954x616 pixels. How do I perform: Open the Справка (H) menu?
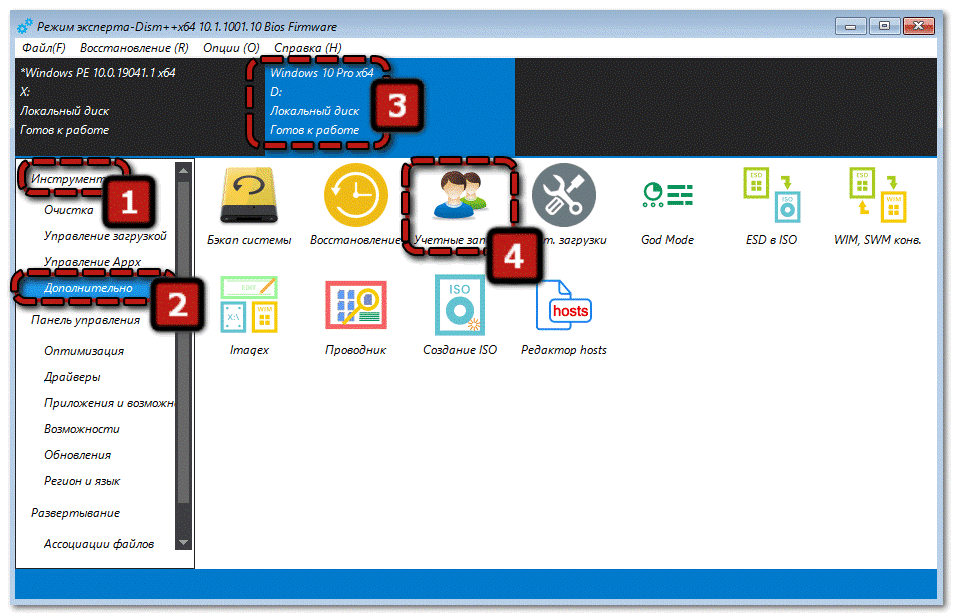[x=308, y=47]
